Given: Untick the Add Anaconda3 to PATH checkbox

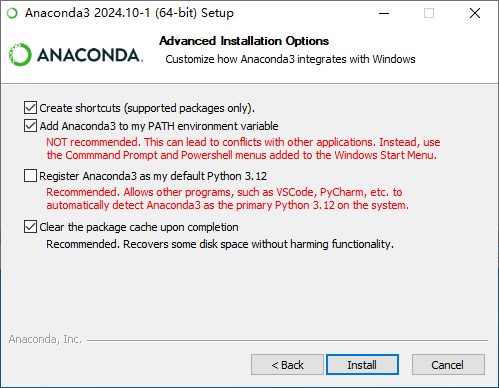Looking at the screenshot, I should 30,126.
